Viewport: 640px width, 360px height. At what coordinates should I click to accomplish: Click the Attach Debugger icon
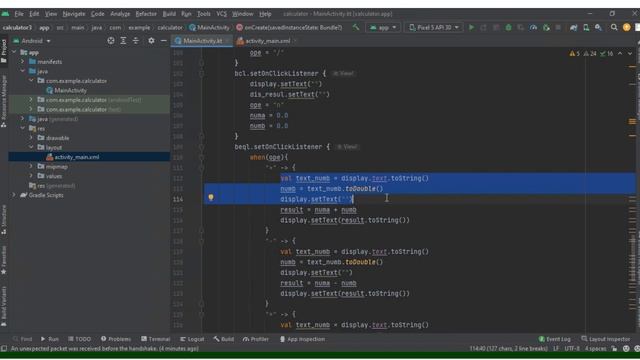pyautogui.click(x=546, y=27)
